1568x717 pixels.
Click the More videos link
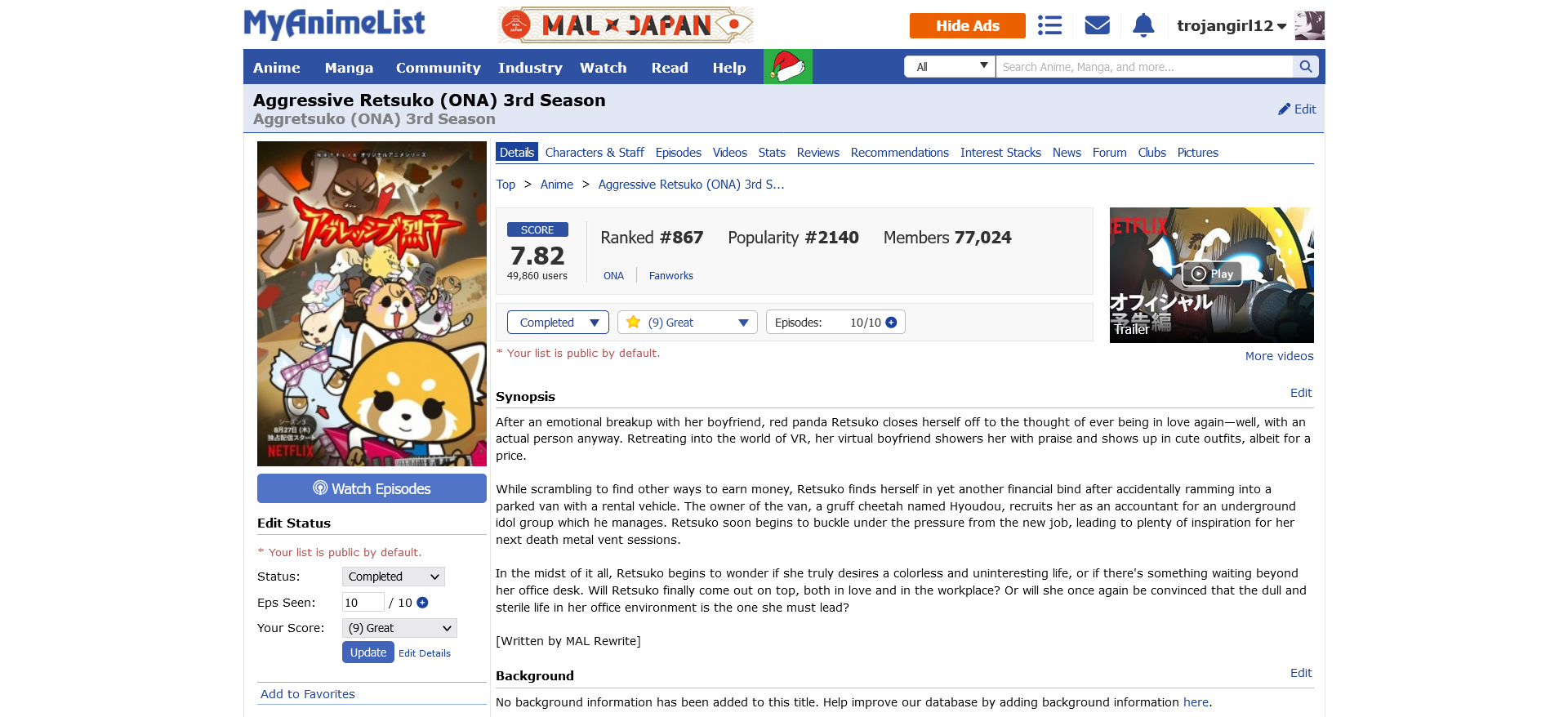pos(1280,356)
